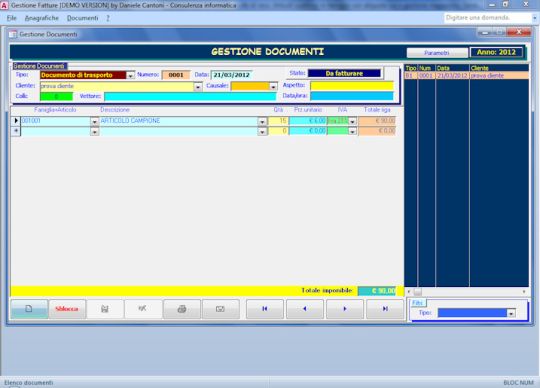Expand Famiglia+Articolo dropdown on the empty row
The height and width of the screenshot is (388, 540).
pos(94,132)
